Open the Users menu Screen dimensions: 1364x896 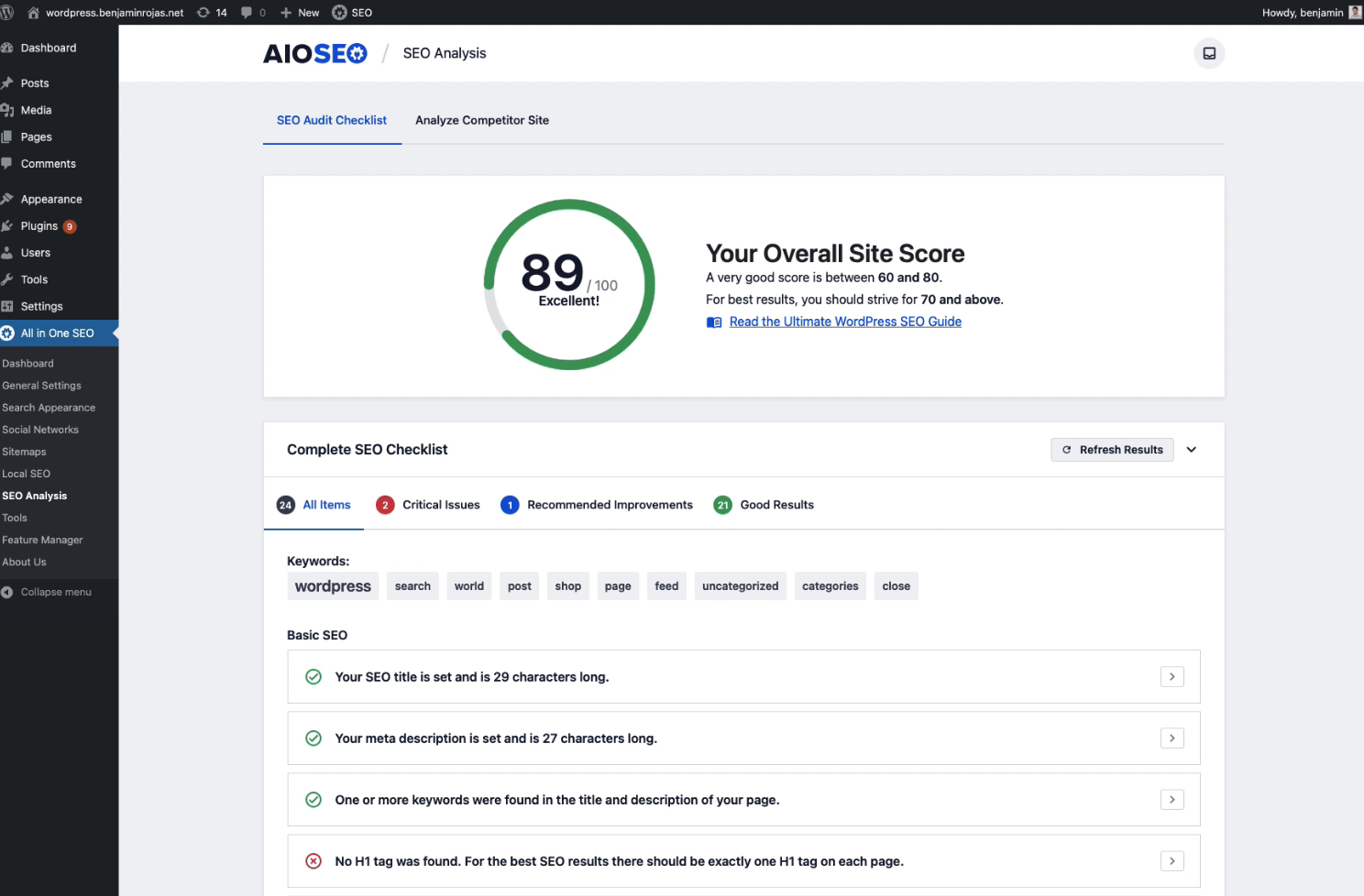(x=36, y=253)
